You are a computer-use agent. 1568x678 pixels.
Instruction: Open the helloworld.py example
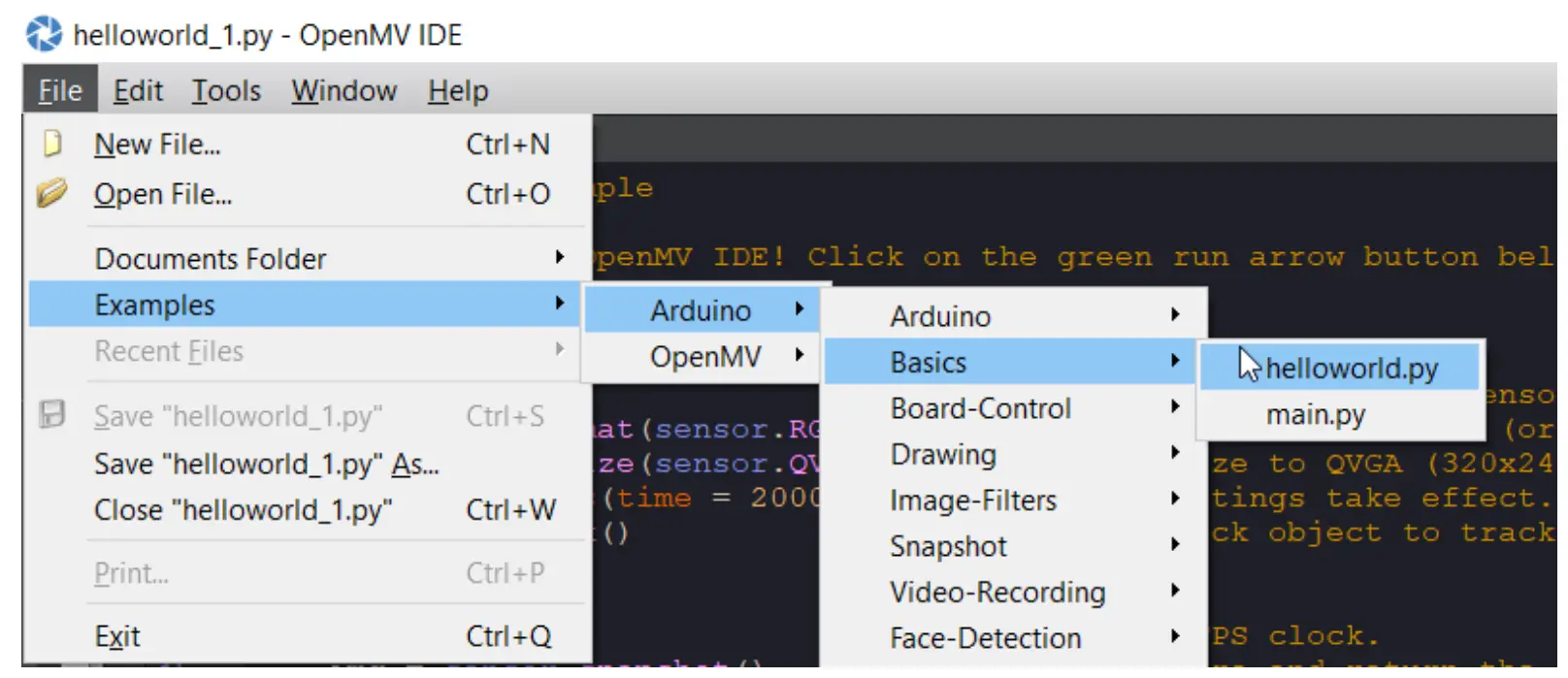(1341, 368)
